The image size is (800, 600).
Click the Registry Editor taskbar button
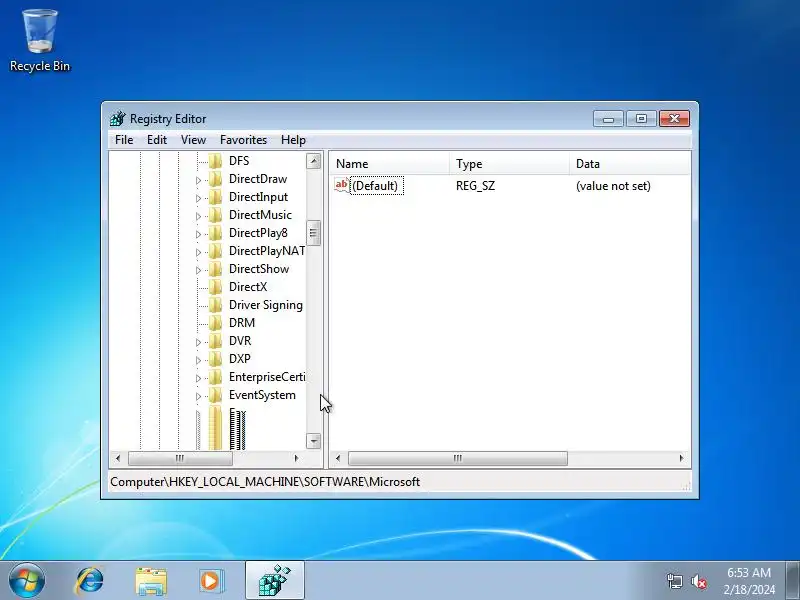click(x=275, y=581)
